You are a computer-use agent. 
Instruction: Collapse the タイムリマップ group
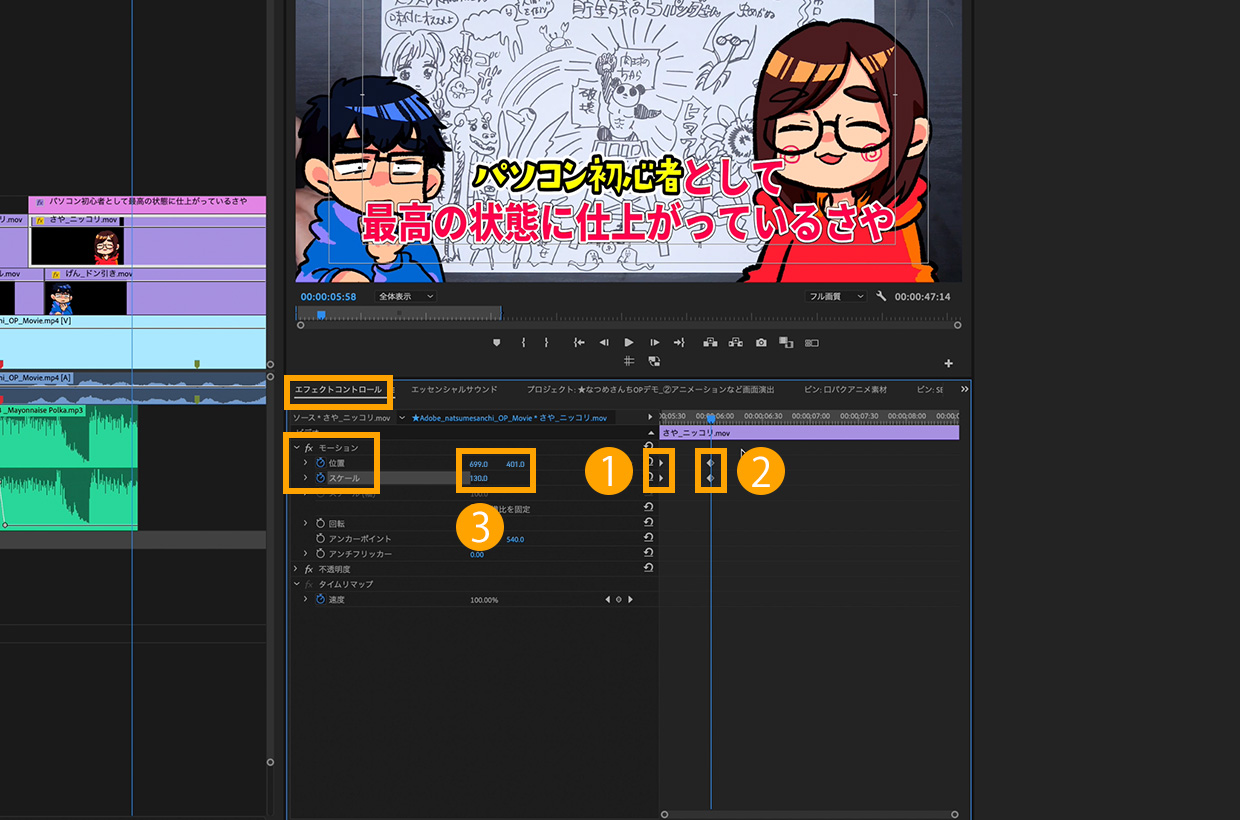pos(296,584)
